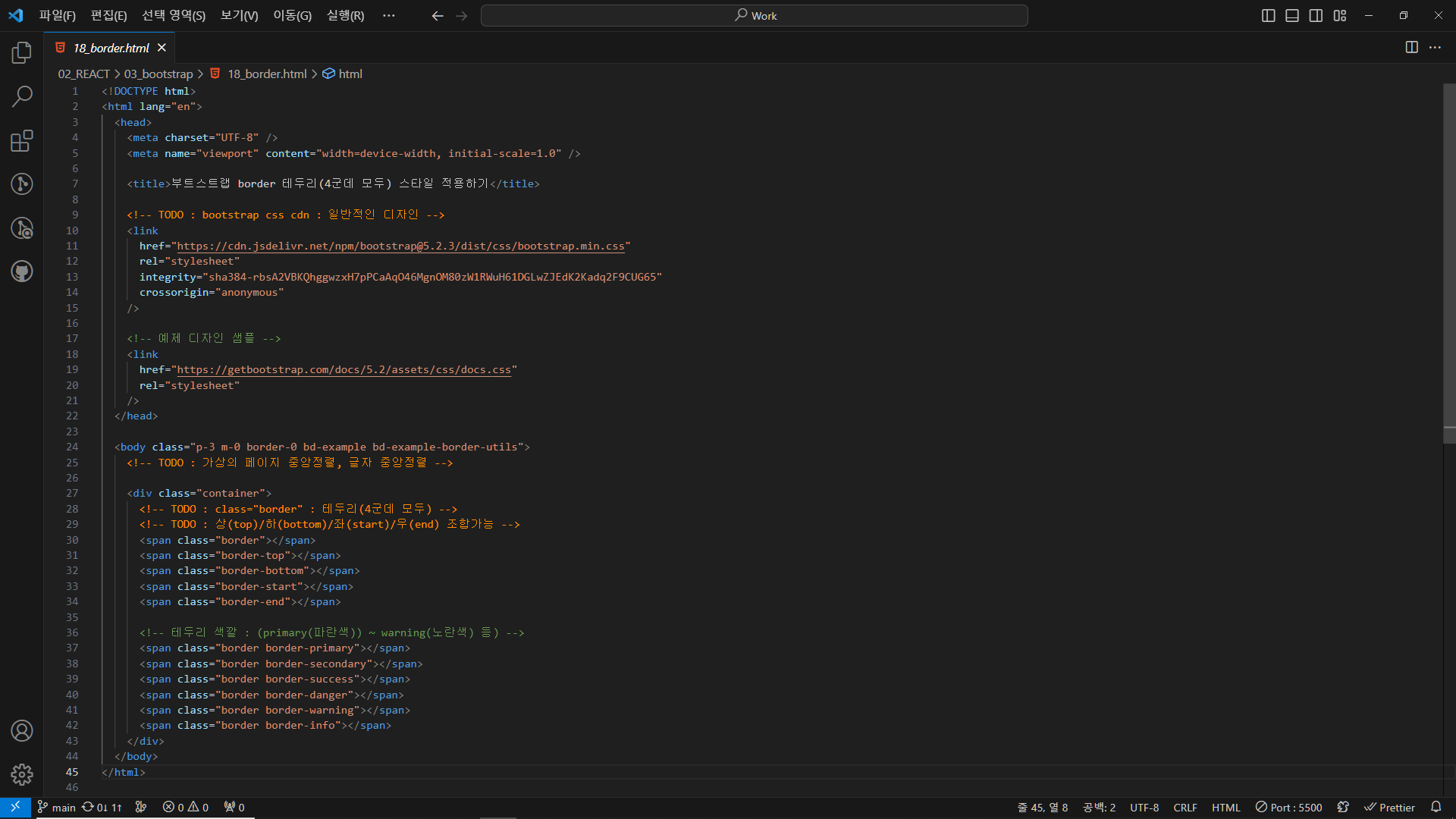Screen dimensions: 1456x819
Task: Open the Search view in activity bar
Action: click(22, 96)
